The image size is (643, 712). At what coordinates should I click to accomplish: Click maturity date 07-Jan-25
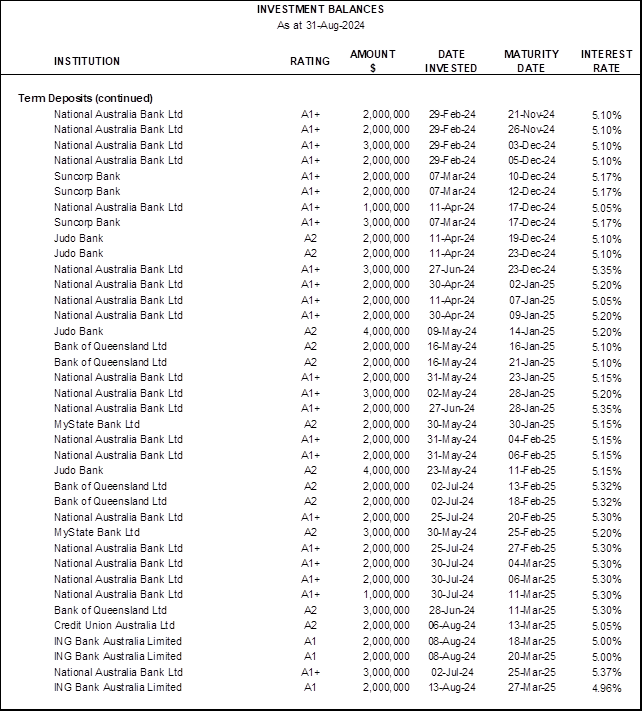531,300
